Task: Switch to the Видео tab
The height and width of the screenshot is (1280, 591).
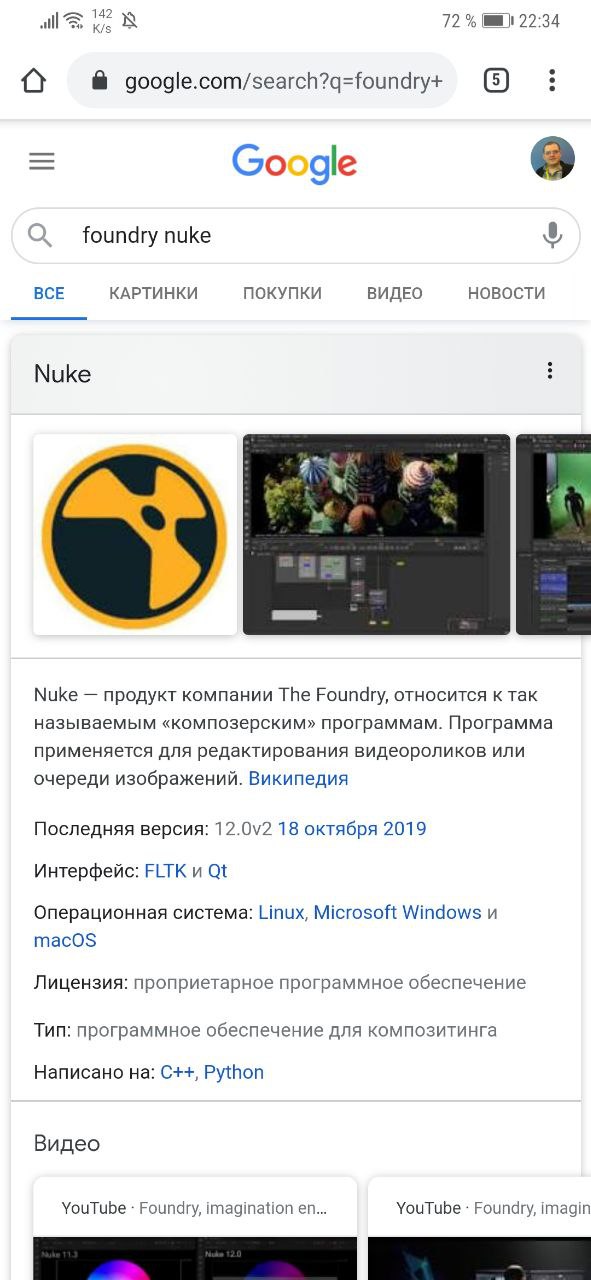Action: 395,293
